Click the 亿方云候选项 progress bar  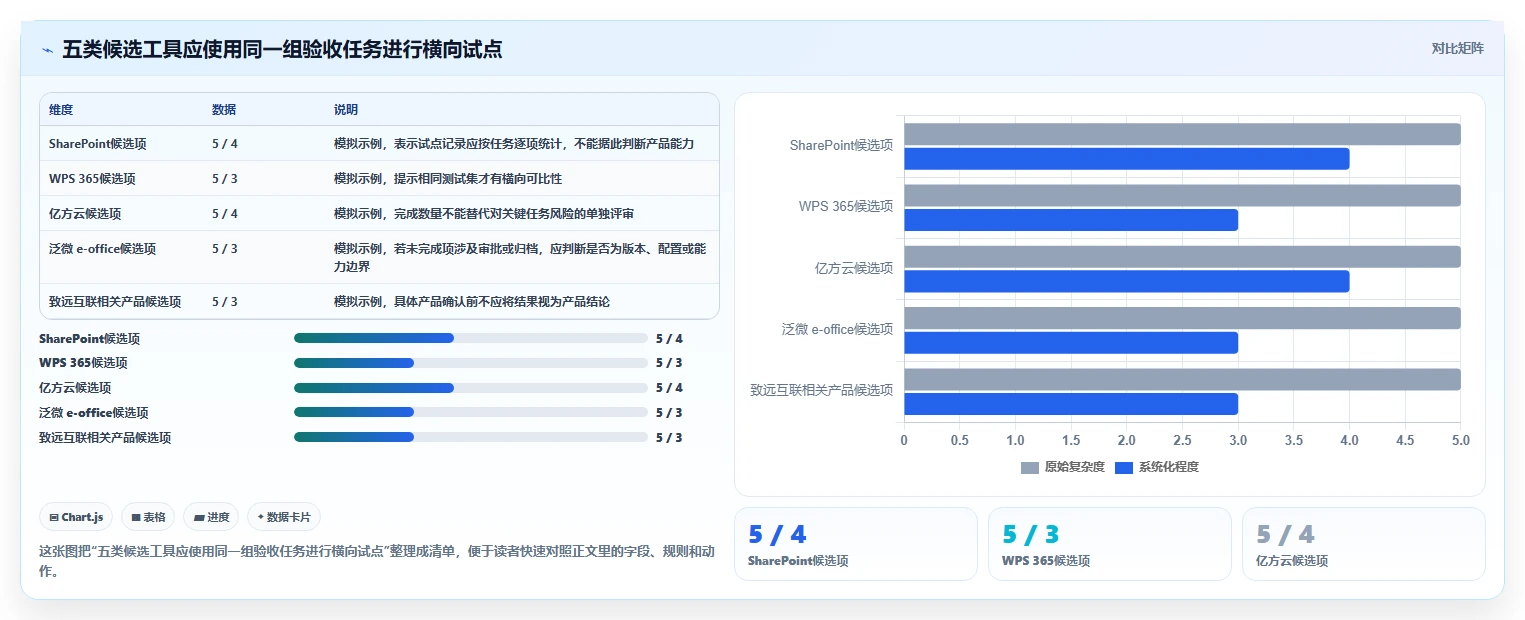click(471, 388)
